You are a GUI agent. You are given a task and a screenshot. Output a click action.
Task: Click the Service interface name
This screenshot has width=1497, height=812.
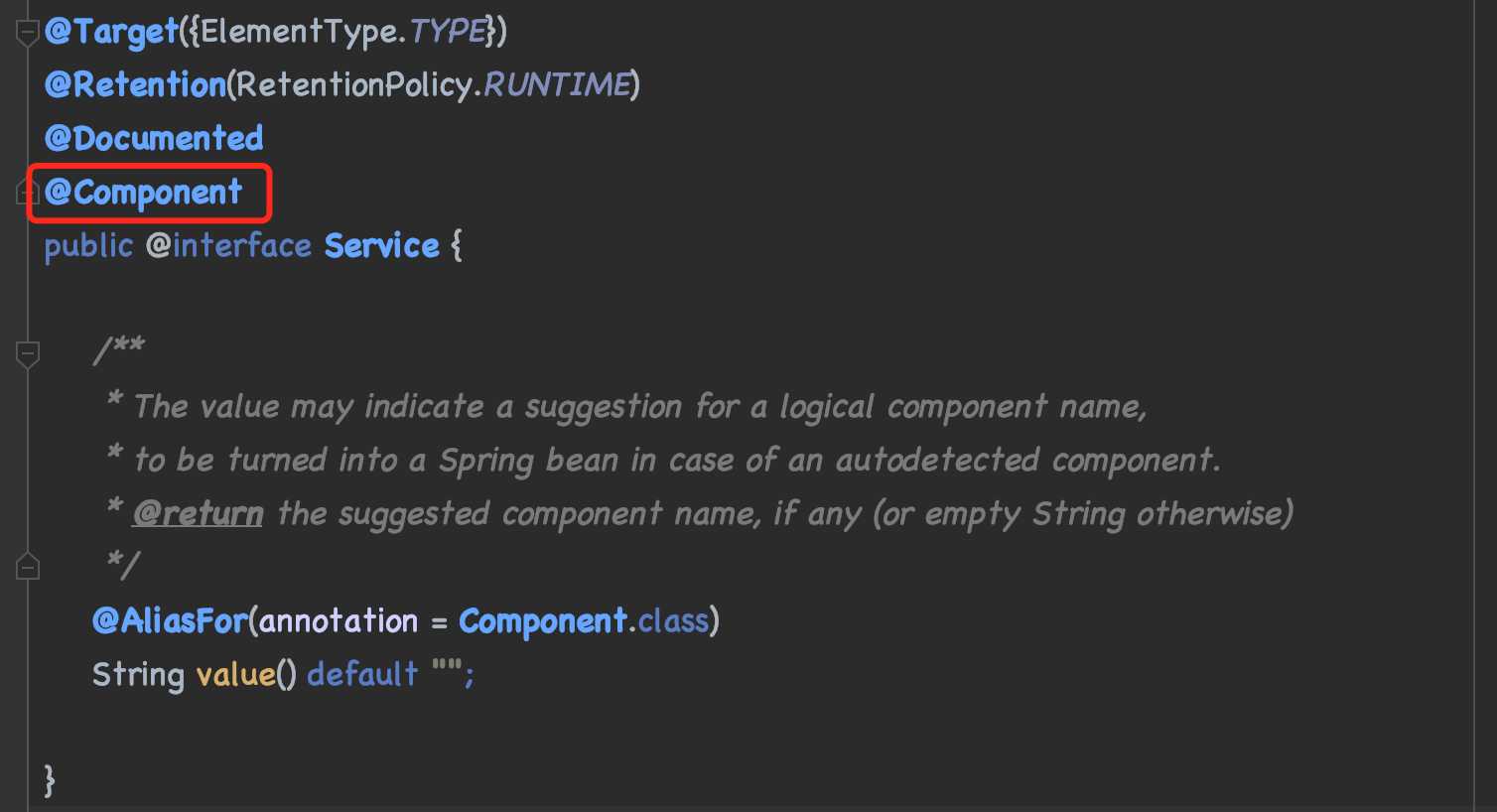(382, 246)
